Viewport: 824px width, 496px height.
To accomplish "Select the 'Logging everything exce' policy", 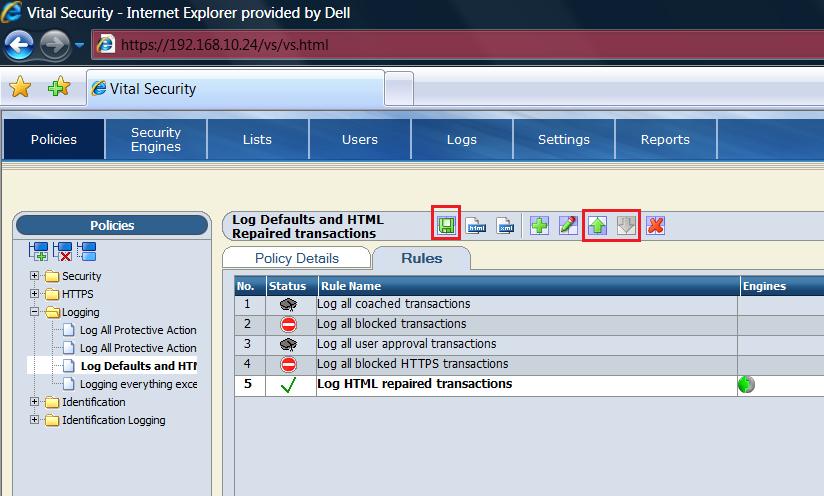I will [x=138, y=384].
